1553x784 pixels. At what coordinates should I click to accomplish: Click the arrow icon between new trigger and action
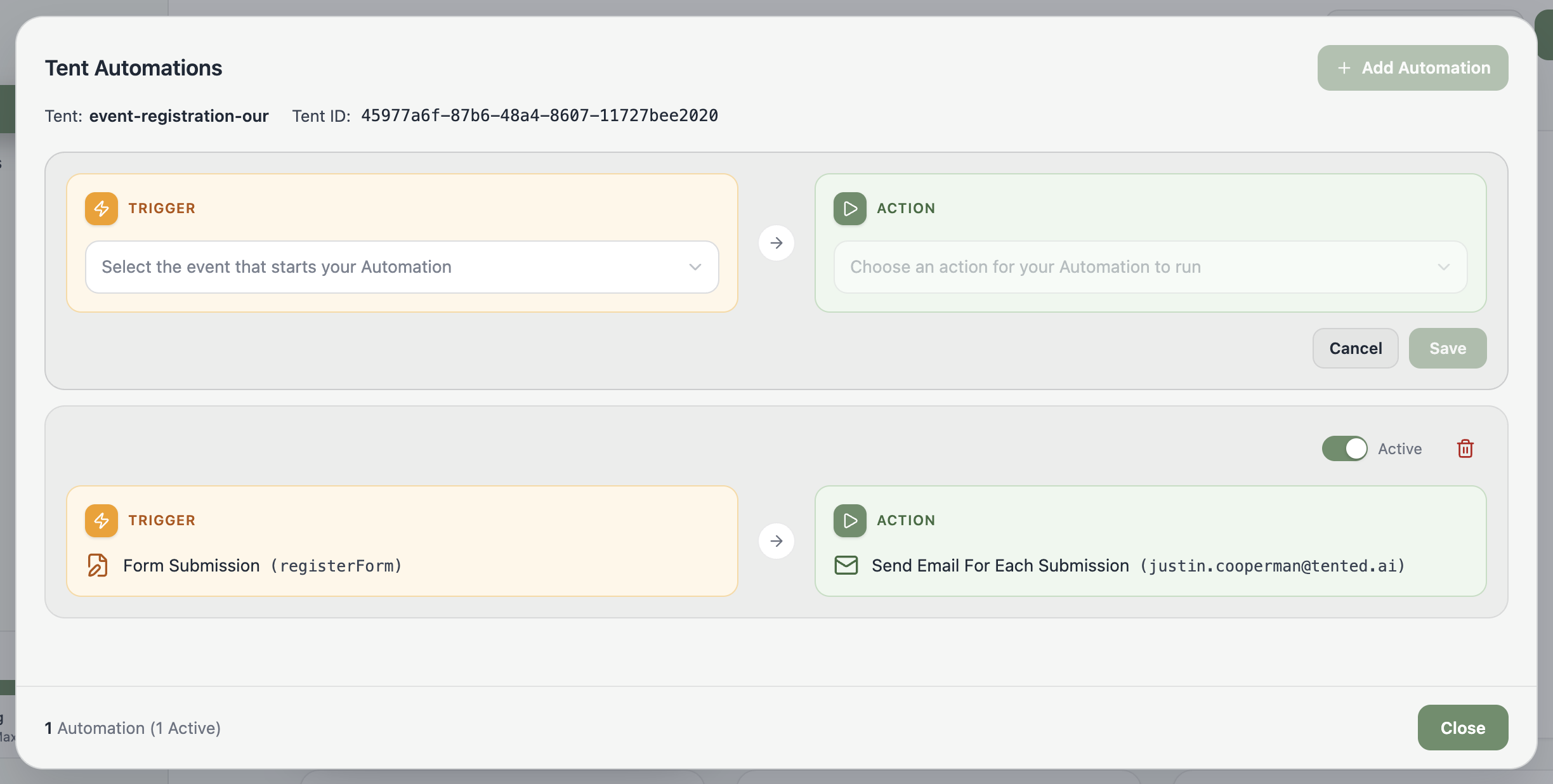click(776, 243)
